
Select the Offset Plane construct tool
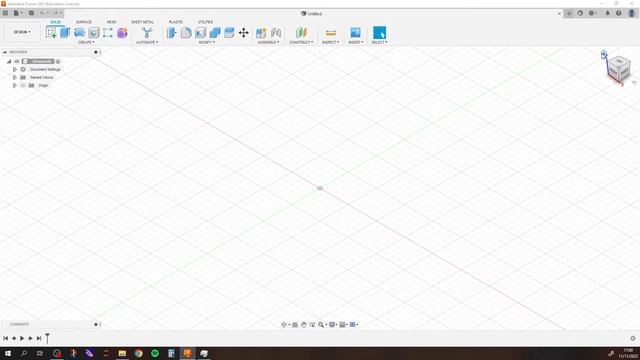(x=301, y=33)
